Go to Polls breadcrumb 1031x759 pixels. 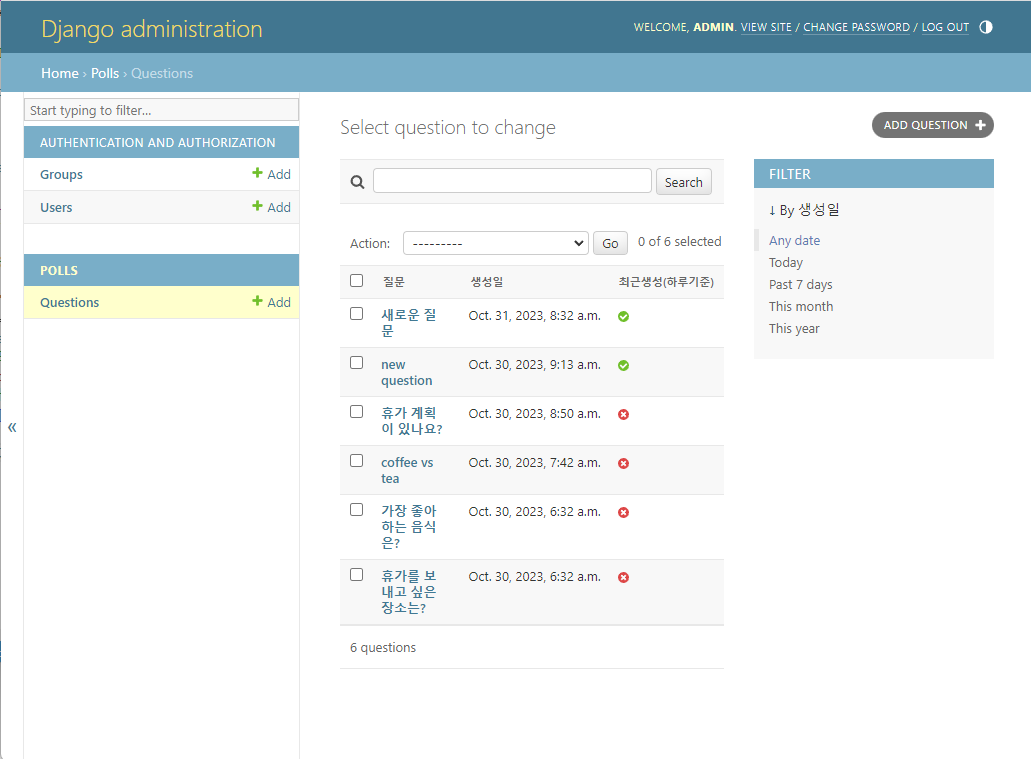tap(105, 73)
